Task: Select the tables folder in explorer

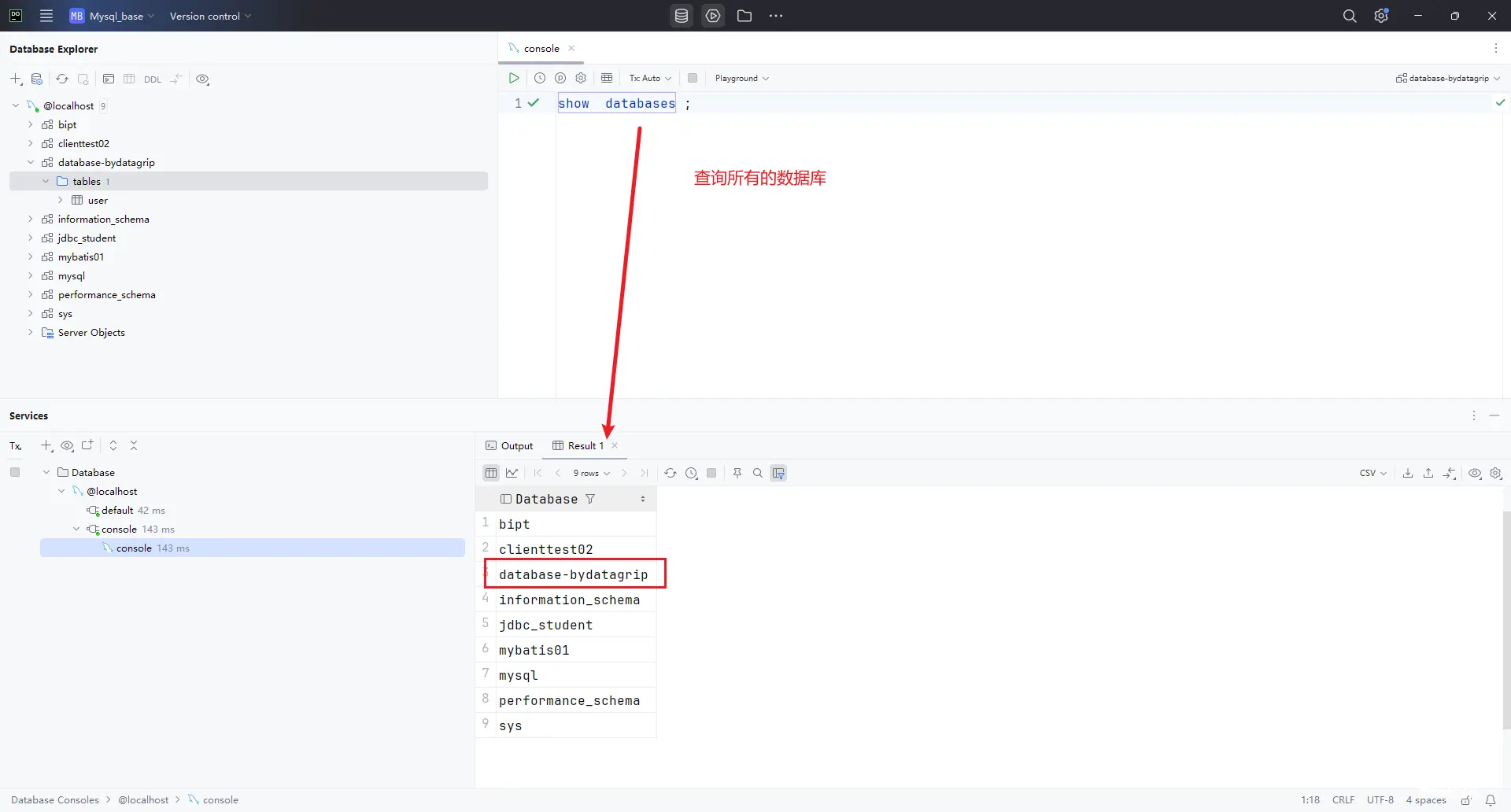Action: (249, 181)
